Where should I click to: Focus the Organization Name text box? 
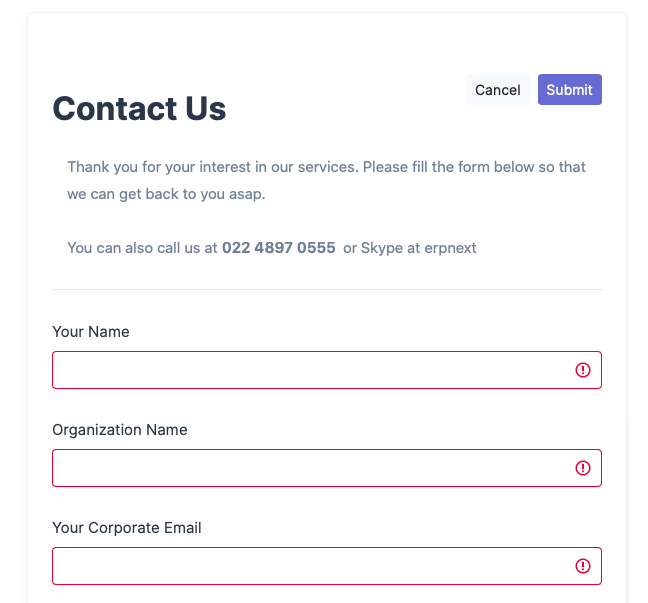click(x=327, y=468)
